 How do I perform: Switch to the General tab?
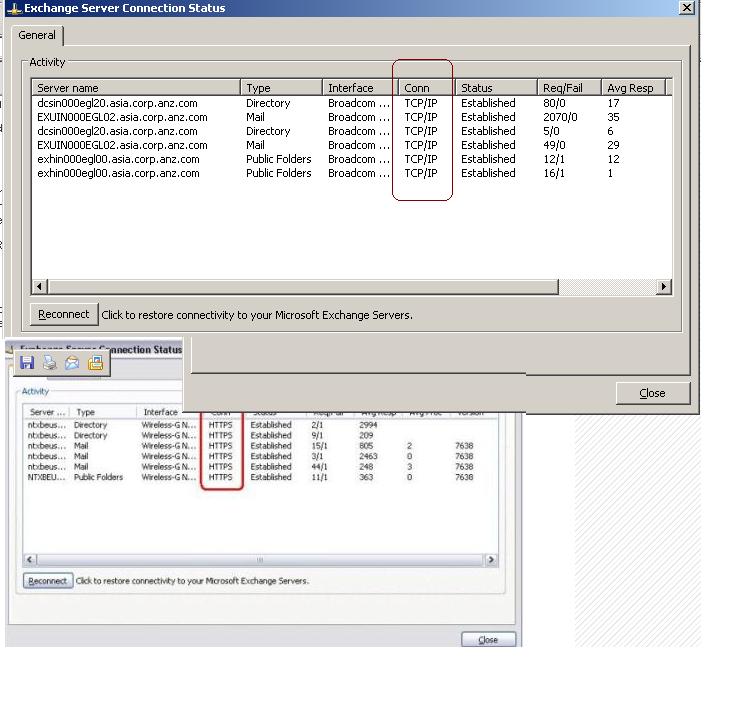(x=37, y=35)
